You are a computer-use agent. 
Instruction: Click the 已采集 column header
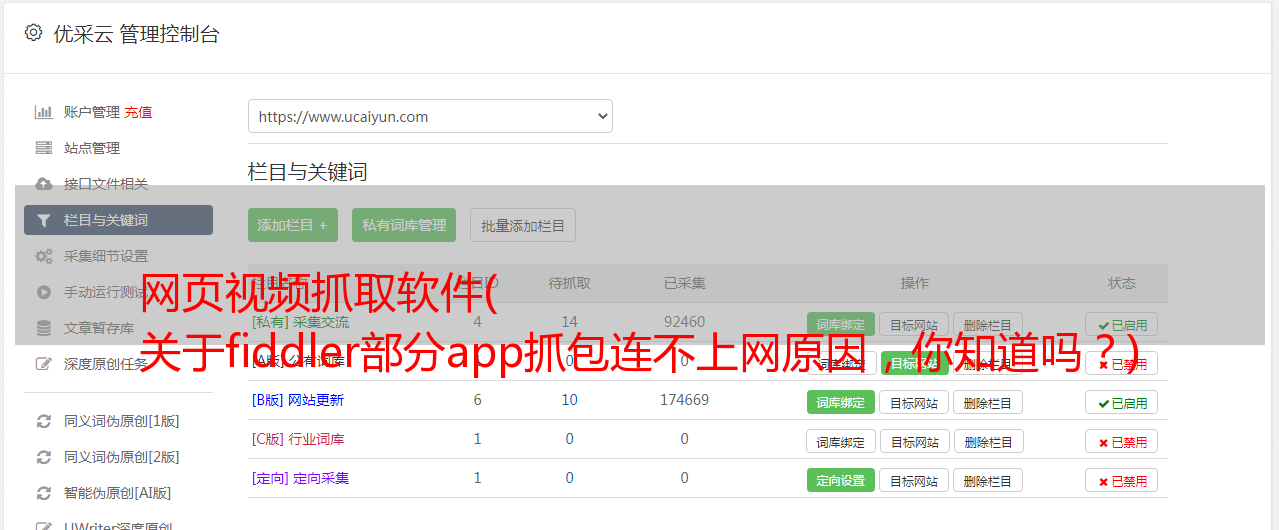(684, 283)
